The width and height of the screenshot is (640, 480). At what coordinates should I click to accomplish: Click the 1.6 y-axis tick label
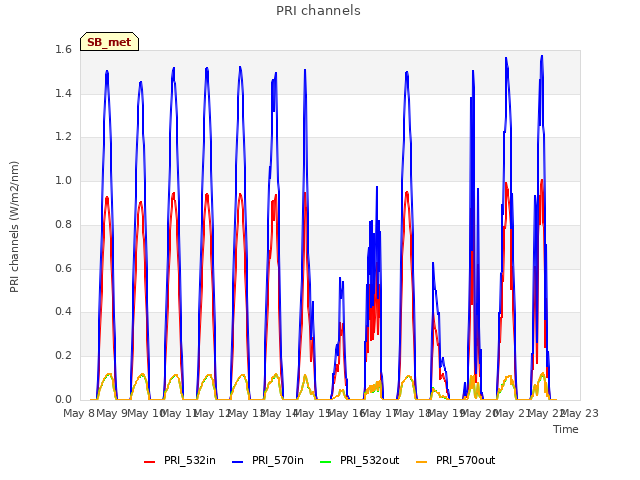click(63, 49)
